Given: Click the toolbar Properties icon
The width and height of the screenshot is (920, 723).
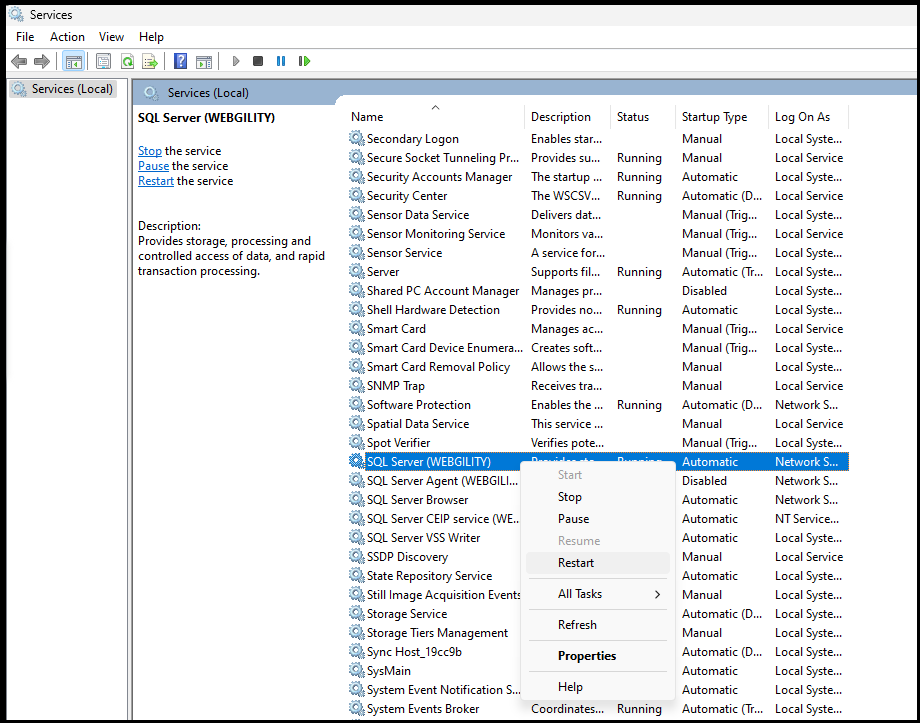Looking at the screenshot, I should pos(103,61).
